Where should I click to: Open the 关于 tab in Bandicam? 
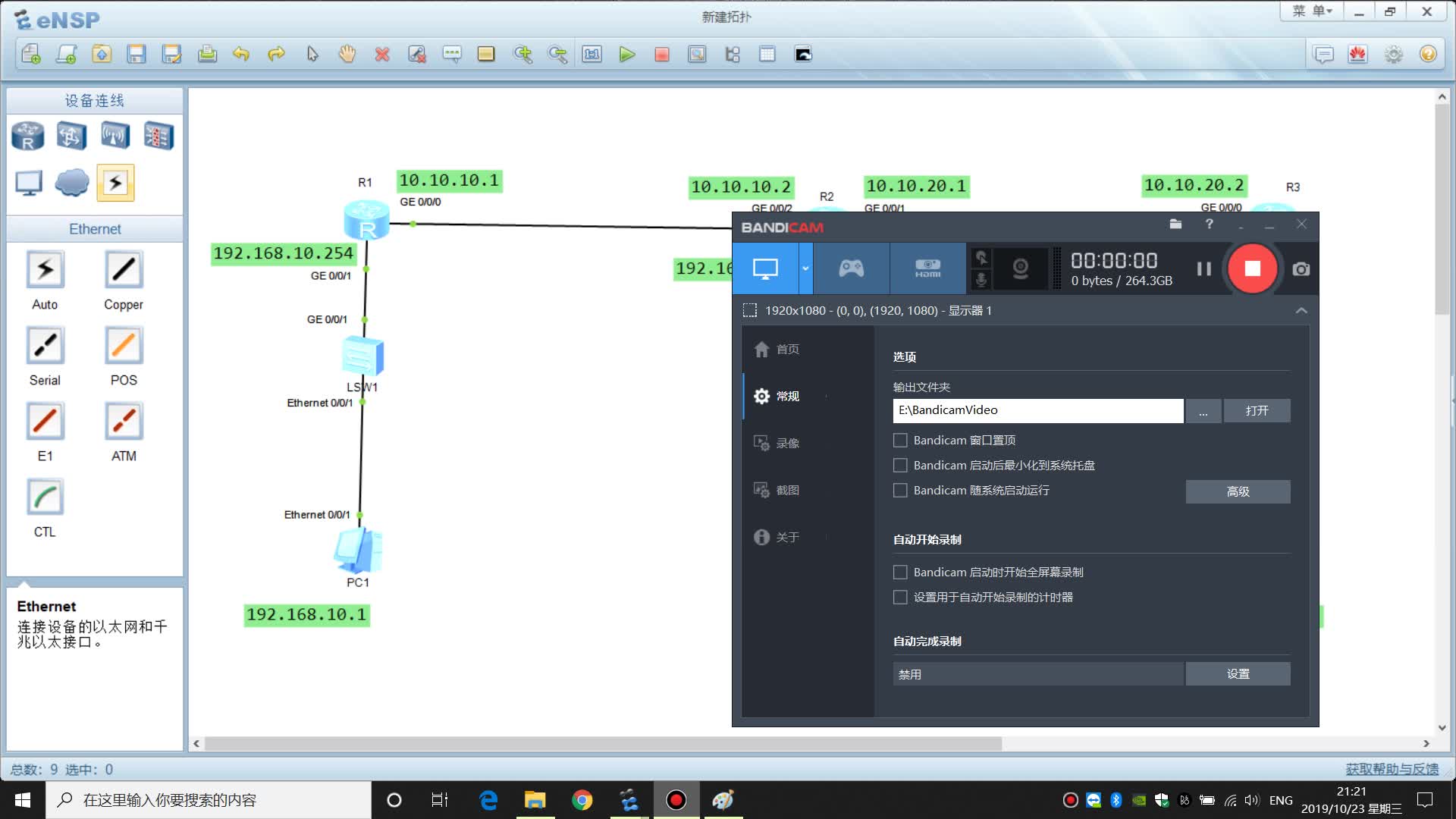(777, 537)
